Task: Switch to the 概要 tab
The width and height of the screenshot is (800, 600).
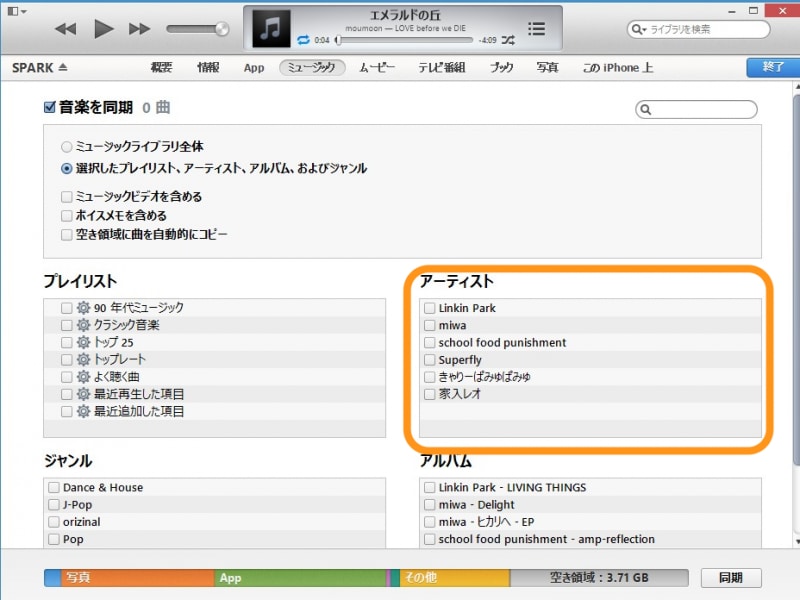Action: [161, 67]
